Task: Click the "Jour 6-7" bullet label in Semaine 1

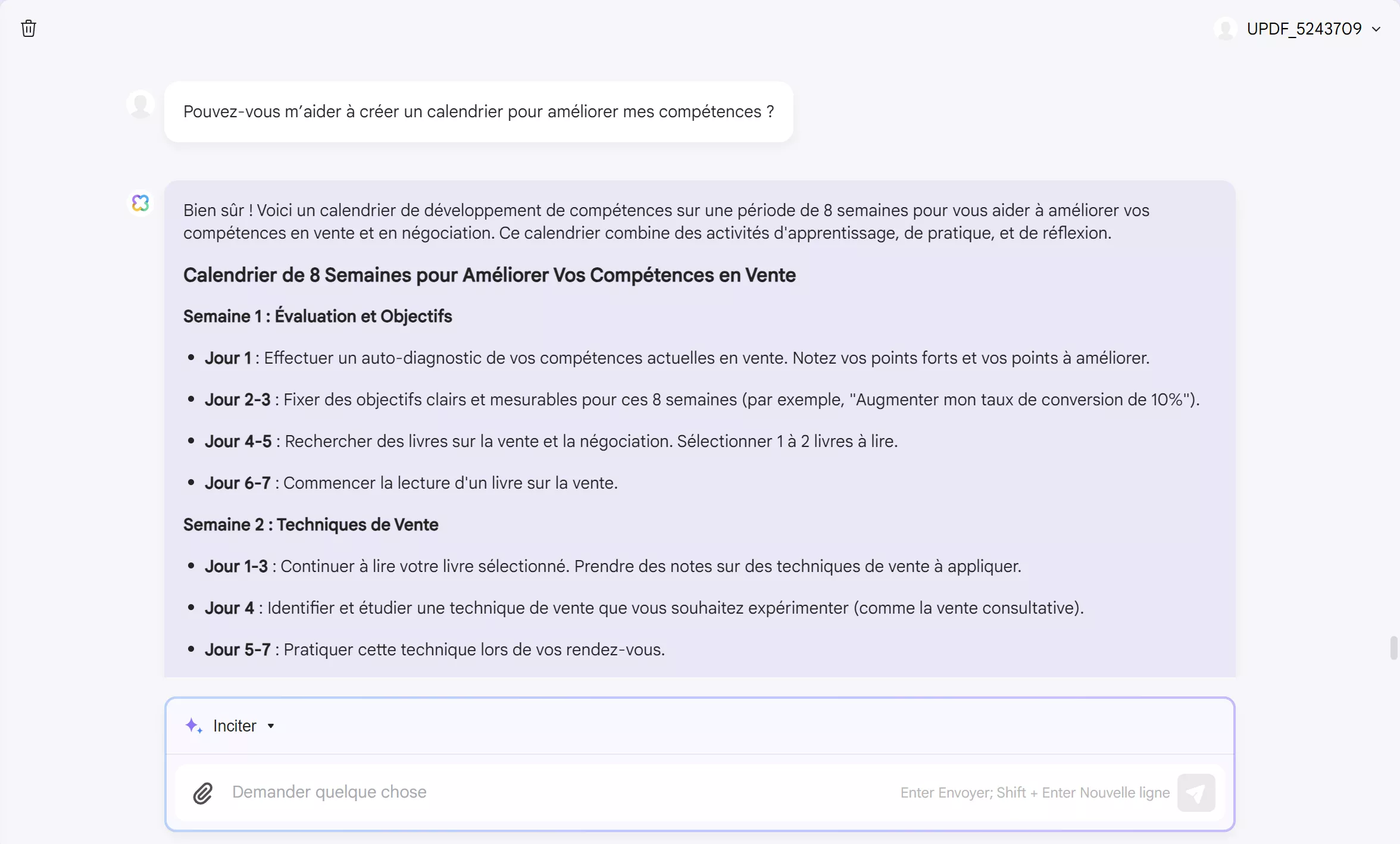Action: click(x=237, y=483)
